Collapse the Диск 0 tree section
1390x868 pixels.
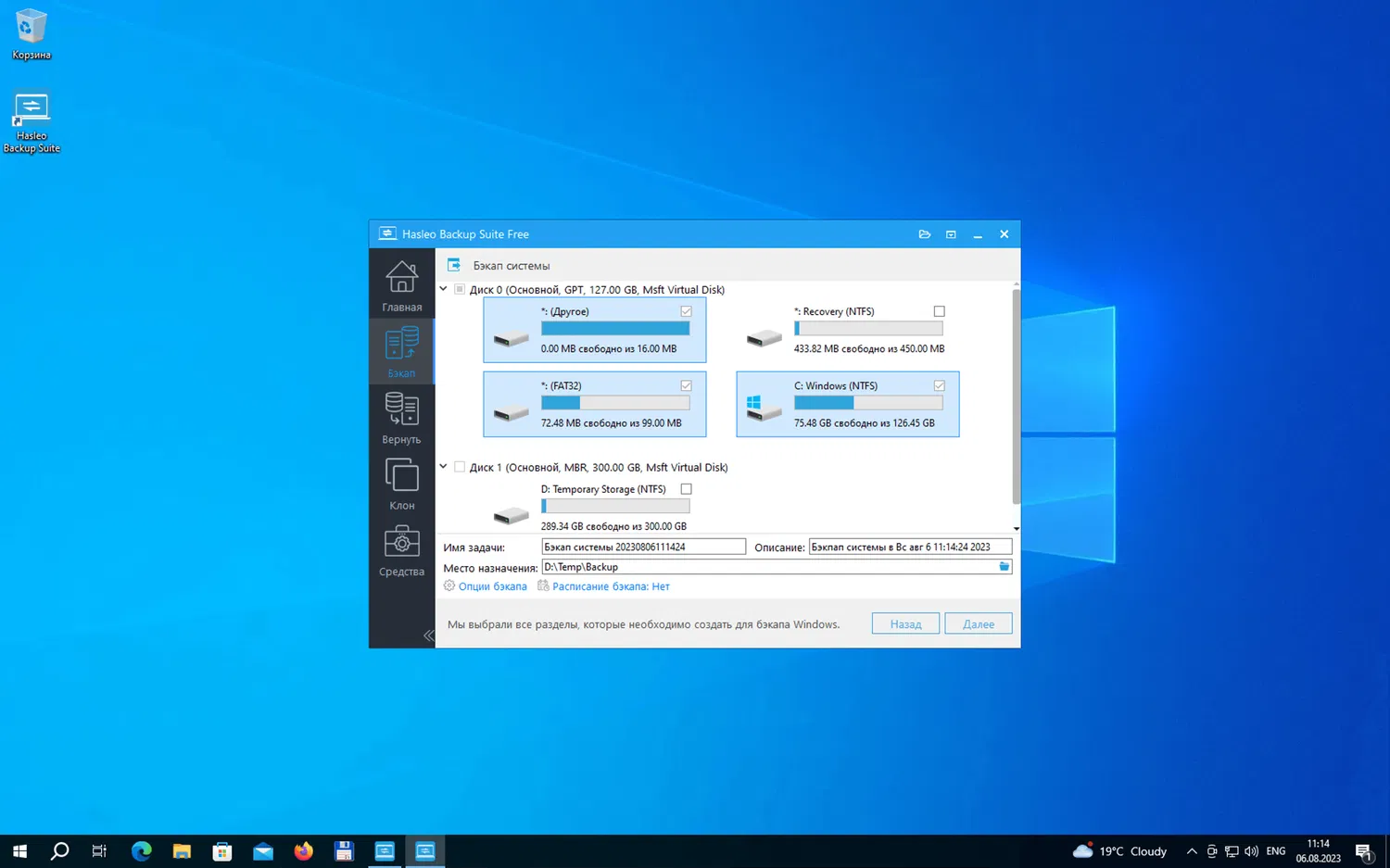pos(444,289)
